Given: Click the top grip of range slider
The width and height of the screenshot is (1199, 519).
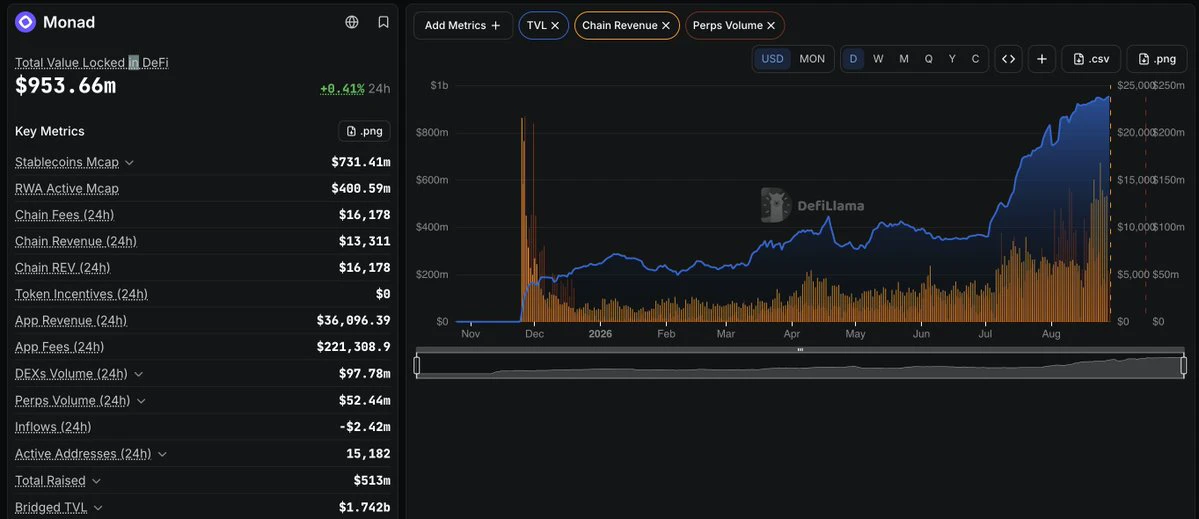Looking at the screenshot, I should click(800, 349).
